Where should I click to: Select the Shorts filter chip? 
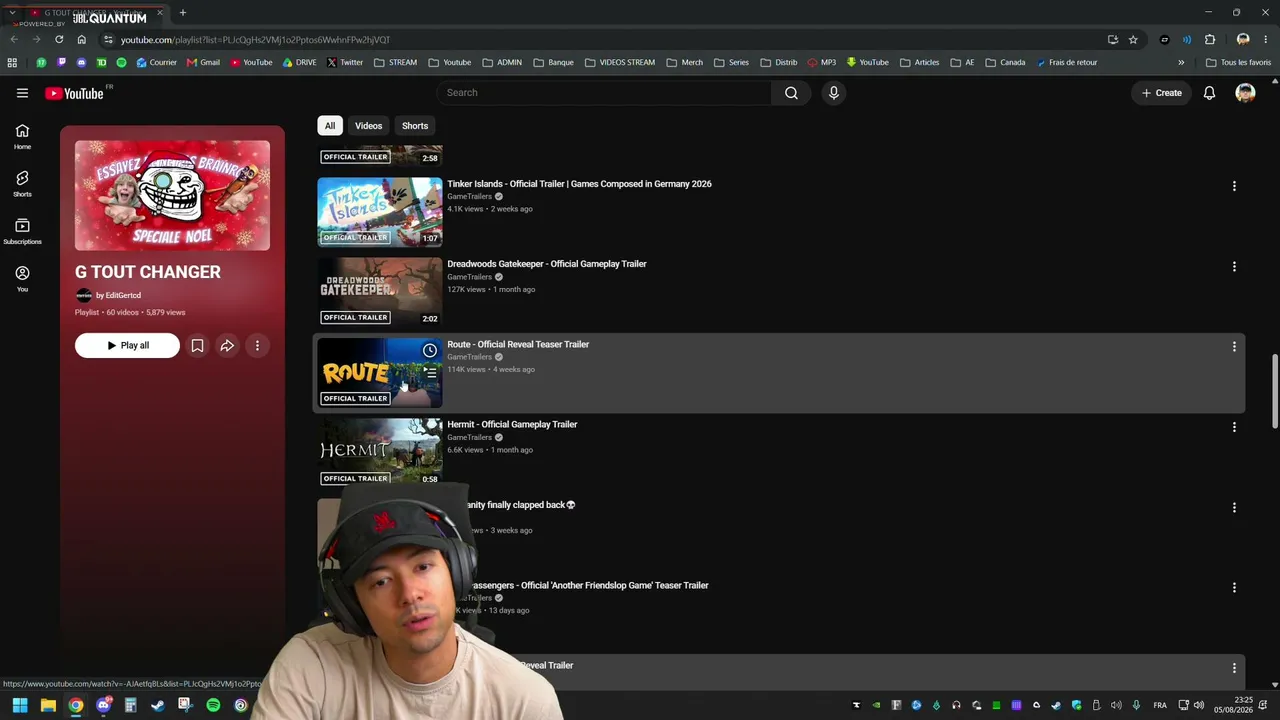click(x=415, y=126)
